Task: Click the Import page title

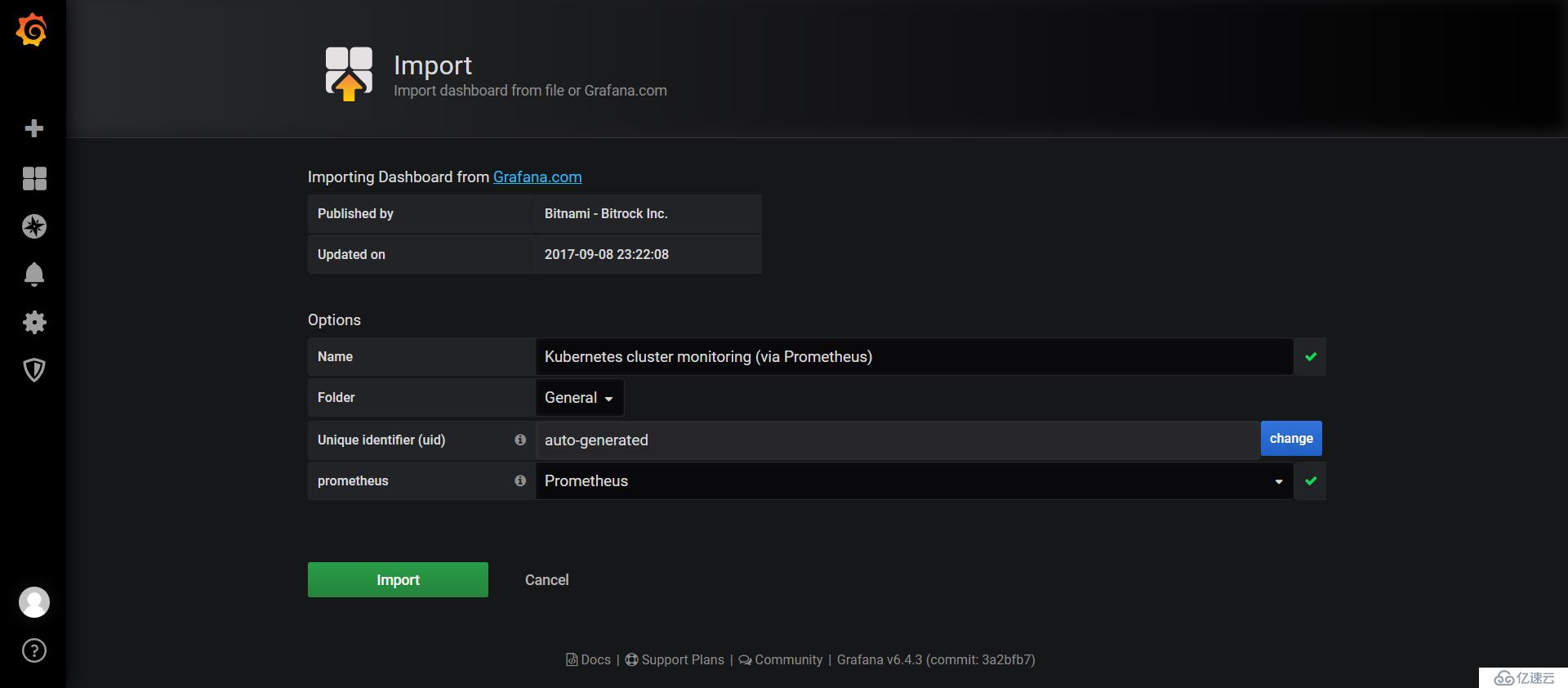Action: pyautogui.click(x=433, y=65)
